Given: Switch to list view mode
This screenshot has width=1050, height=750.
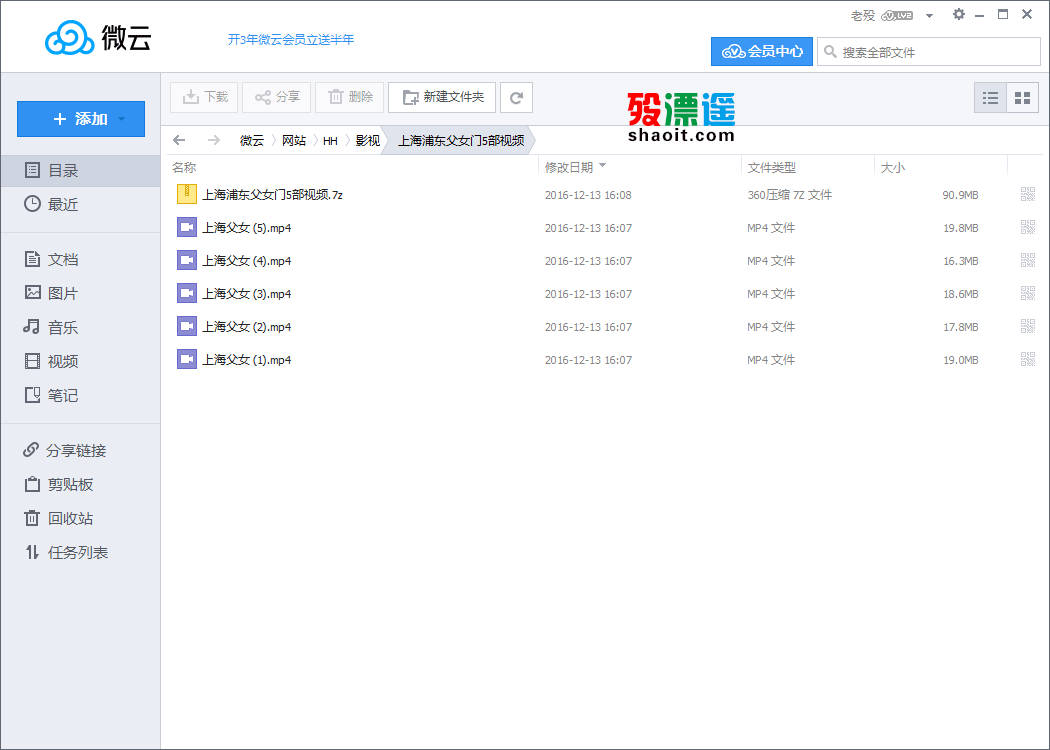Looking at the screenshot, I should (990, 98).
